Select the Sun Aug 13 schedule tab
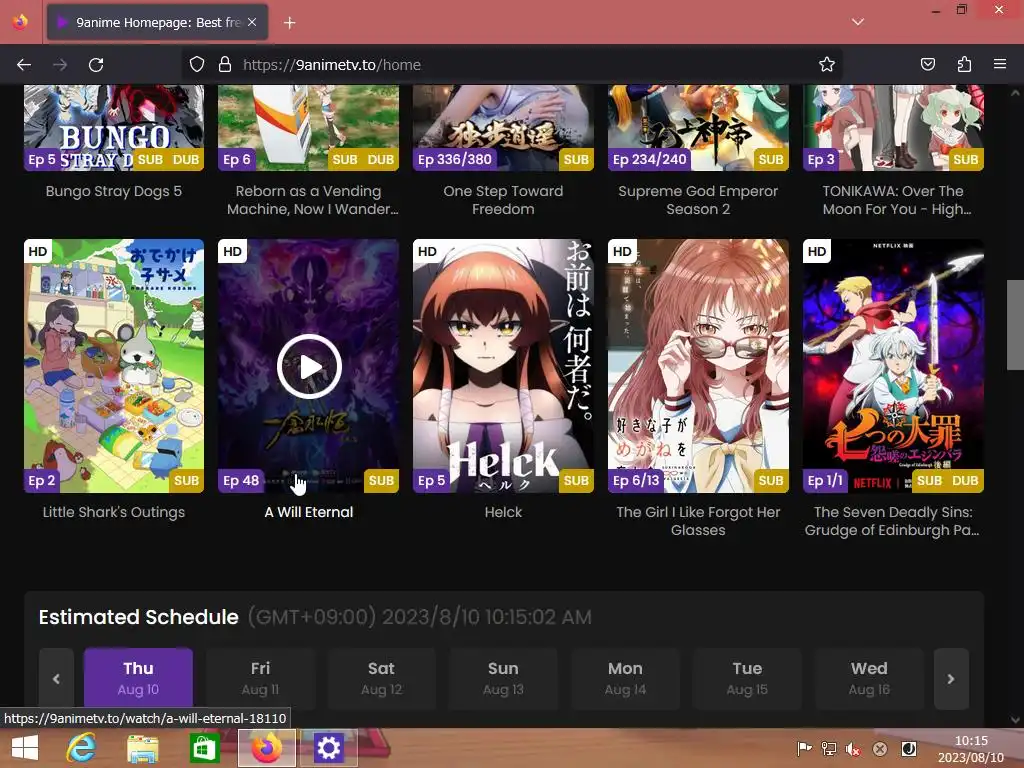The width and height of the screenshot is (1024, 768). coord(503,678)
